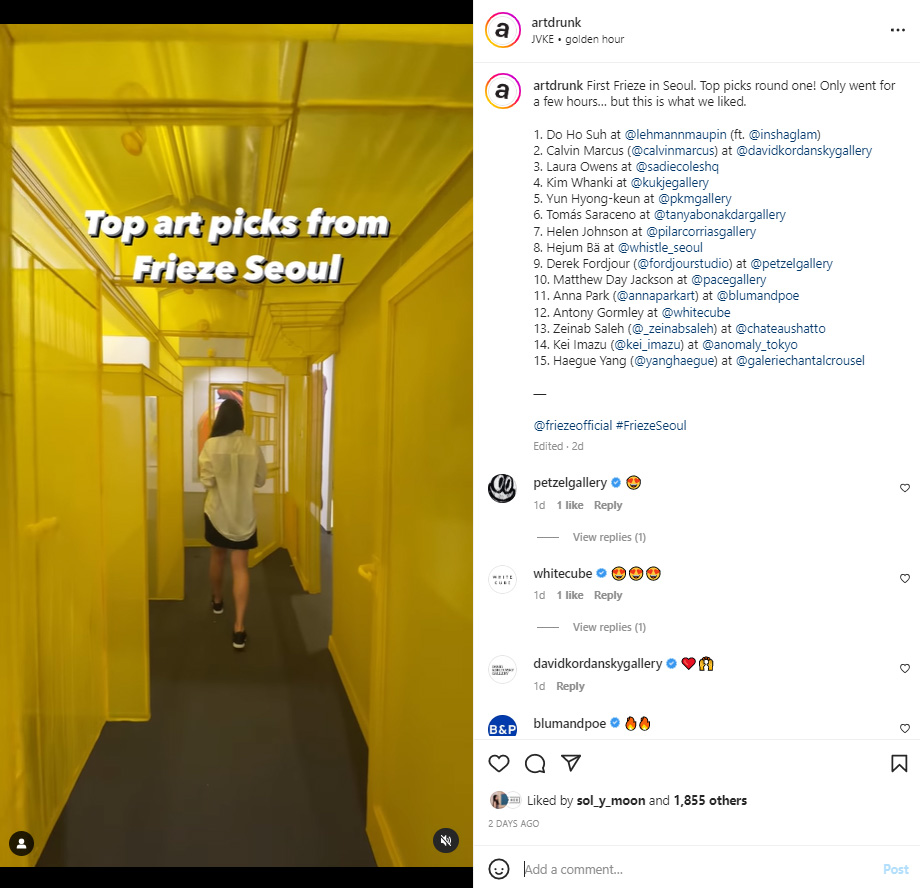Share post via paper plane icon
Screen dimensions: 920x888
point(571,763)
